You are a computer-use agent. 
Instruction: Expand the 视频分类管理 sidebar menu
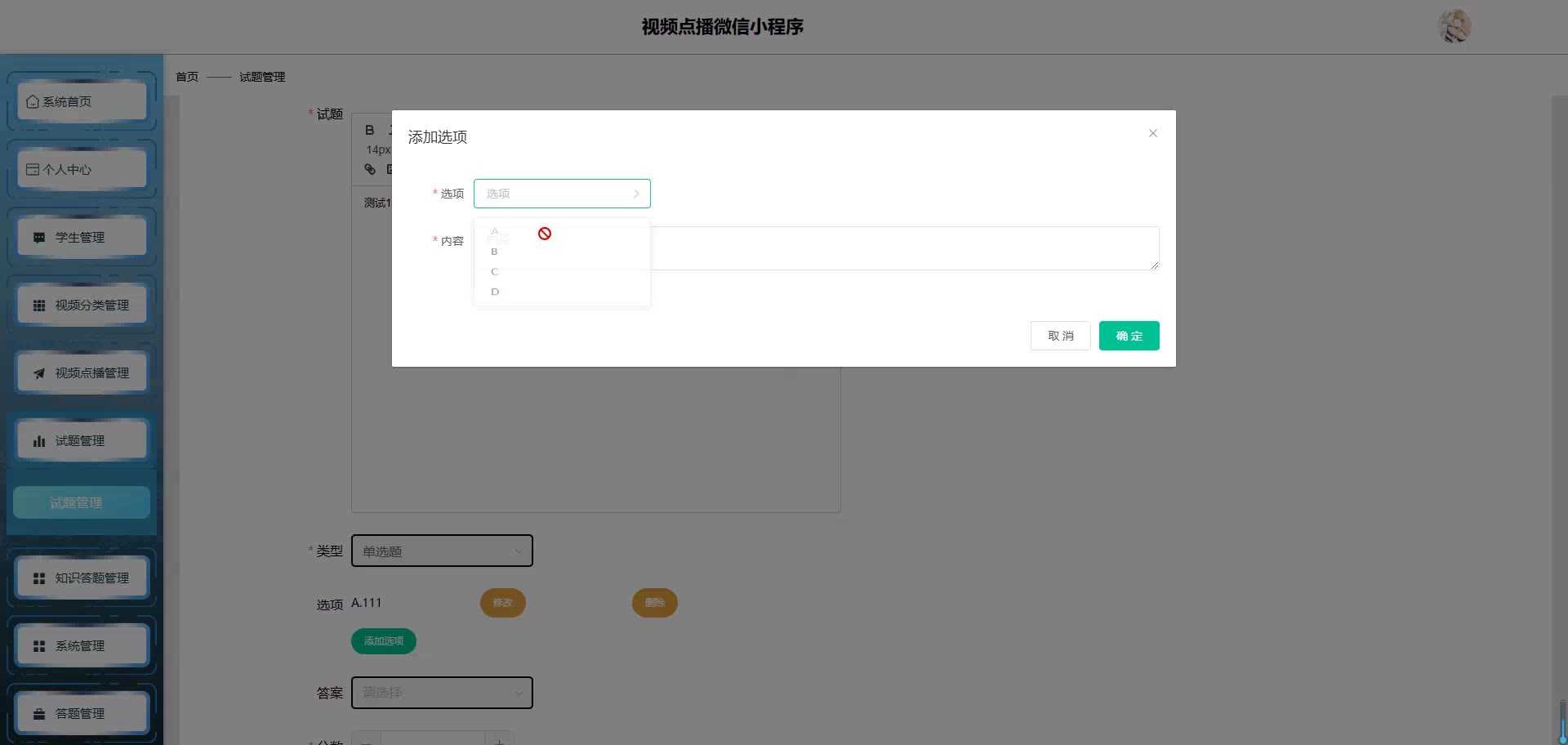(x=82, y=305)
